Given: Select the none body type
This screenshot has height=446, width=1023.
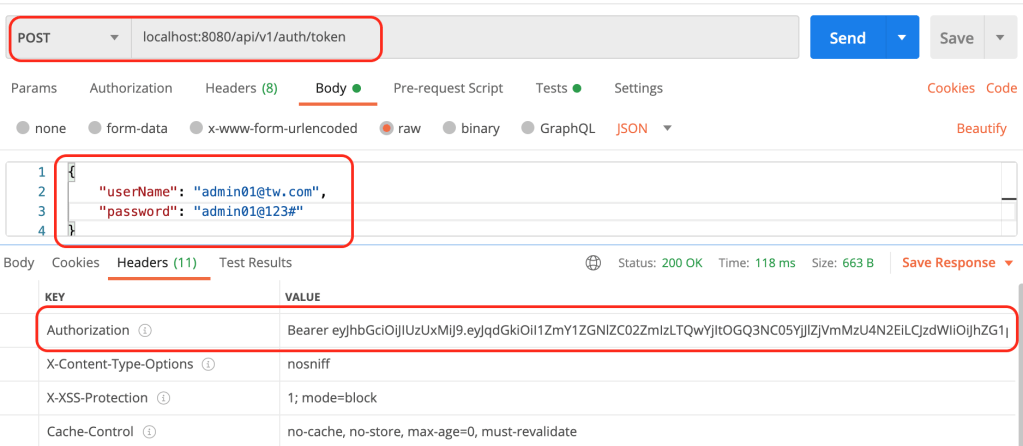Looking at the screenshot, I should [23, 129].
